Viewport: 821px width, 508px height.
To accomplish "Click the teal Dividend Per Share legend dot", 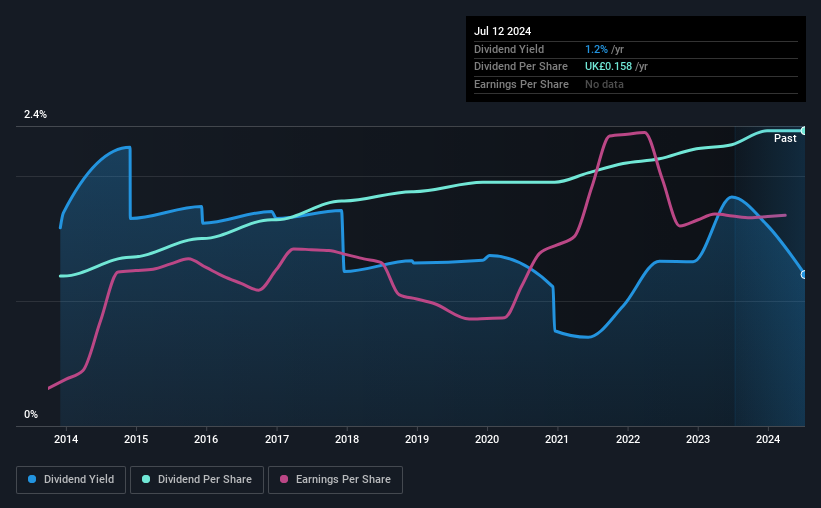I will (146, 479).
